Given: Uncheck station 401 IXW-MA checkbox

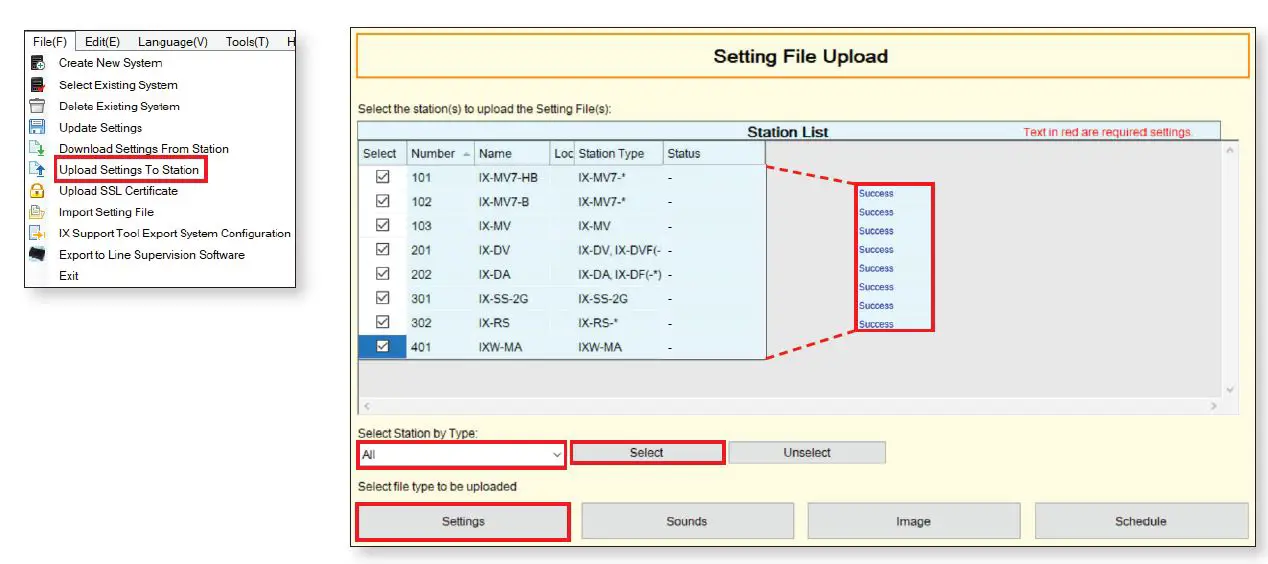Looking at the screenshot, I should (382, 346).
